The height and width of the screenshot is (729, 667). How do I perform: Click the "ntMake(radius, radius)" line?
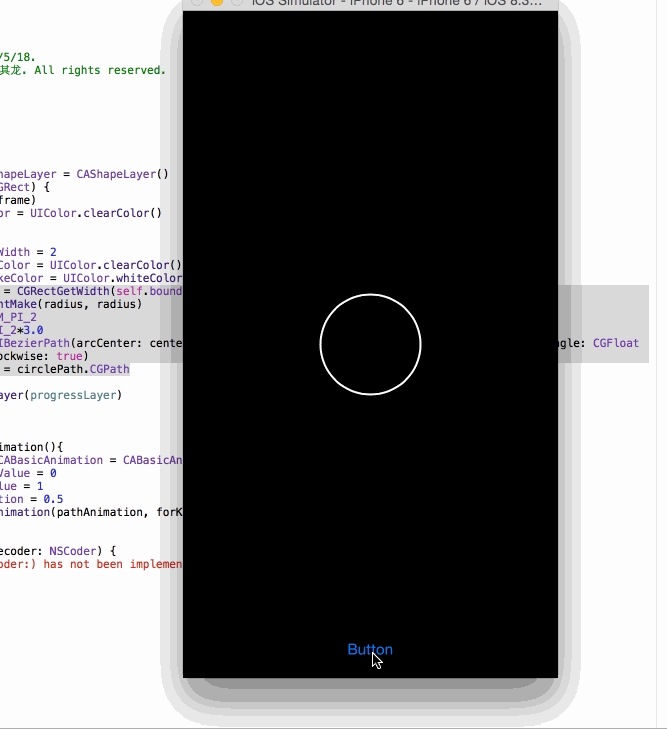(71, 305)
